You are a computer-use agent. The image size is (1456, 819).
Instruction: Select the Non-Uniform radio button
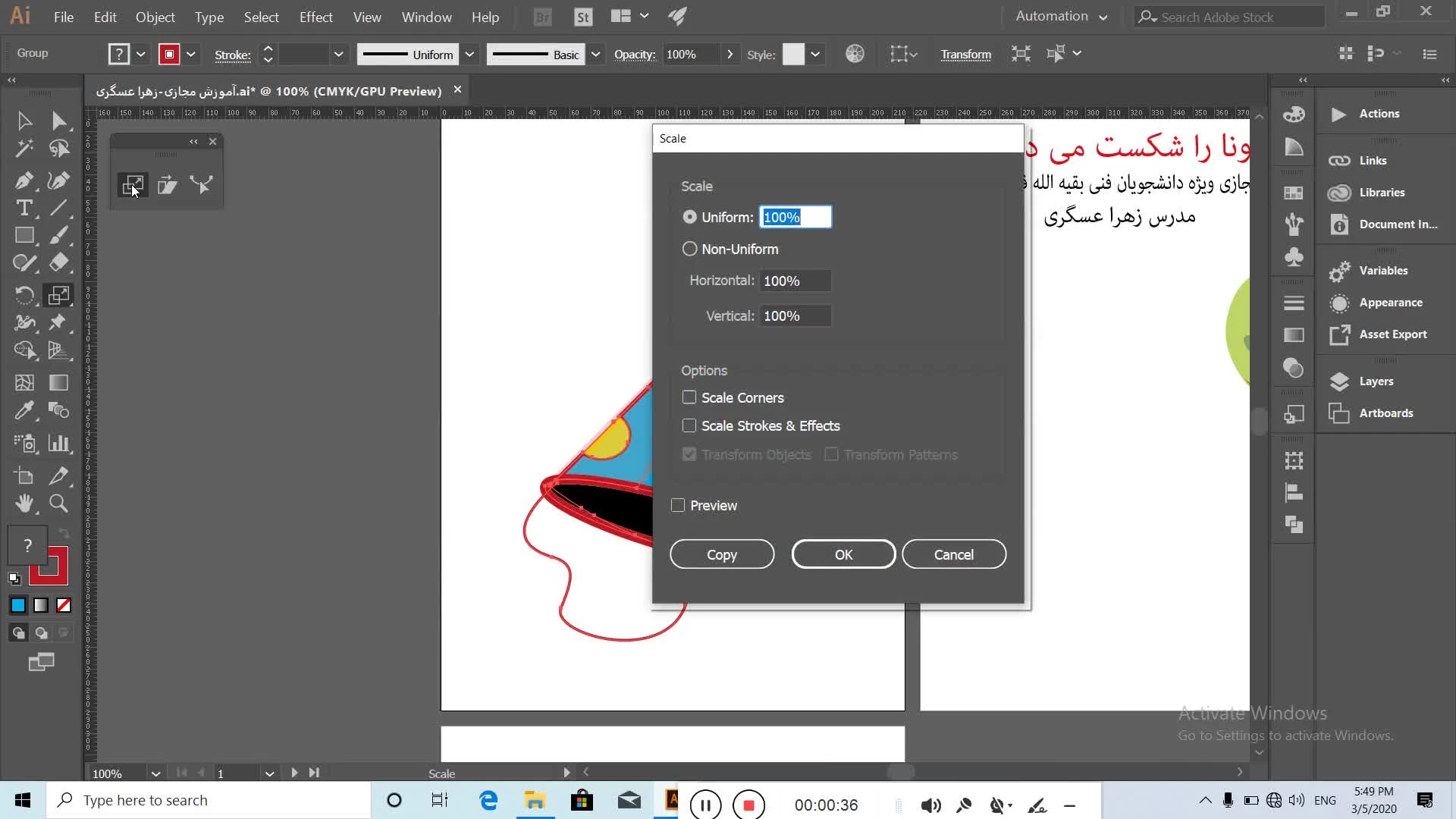[x=689, y=249]
